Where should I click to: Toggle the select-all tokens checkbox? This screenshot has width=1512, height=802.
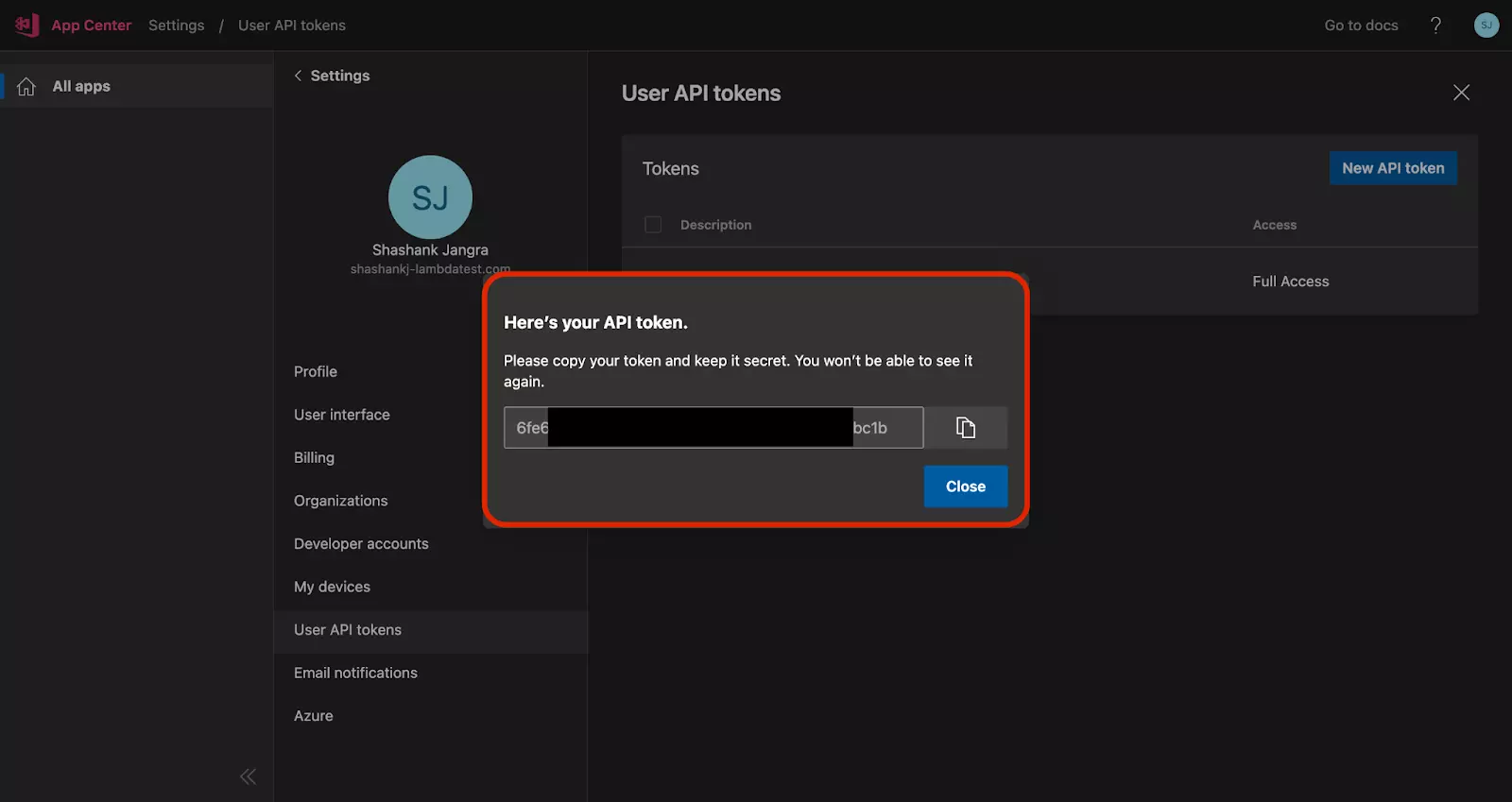(653, 225)
